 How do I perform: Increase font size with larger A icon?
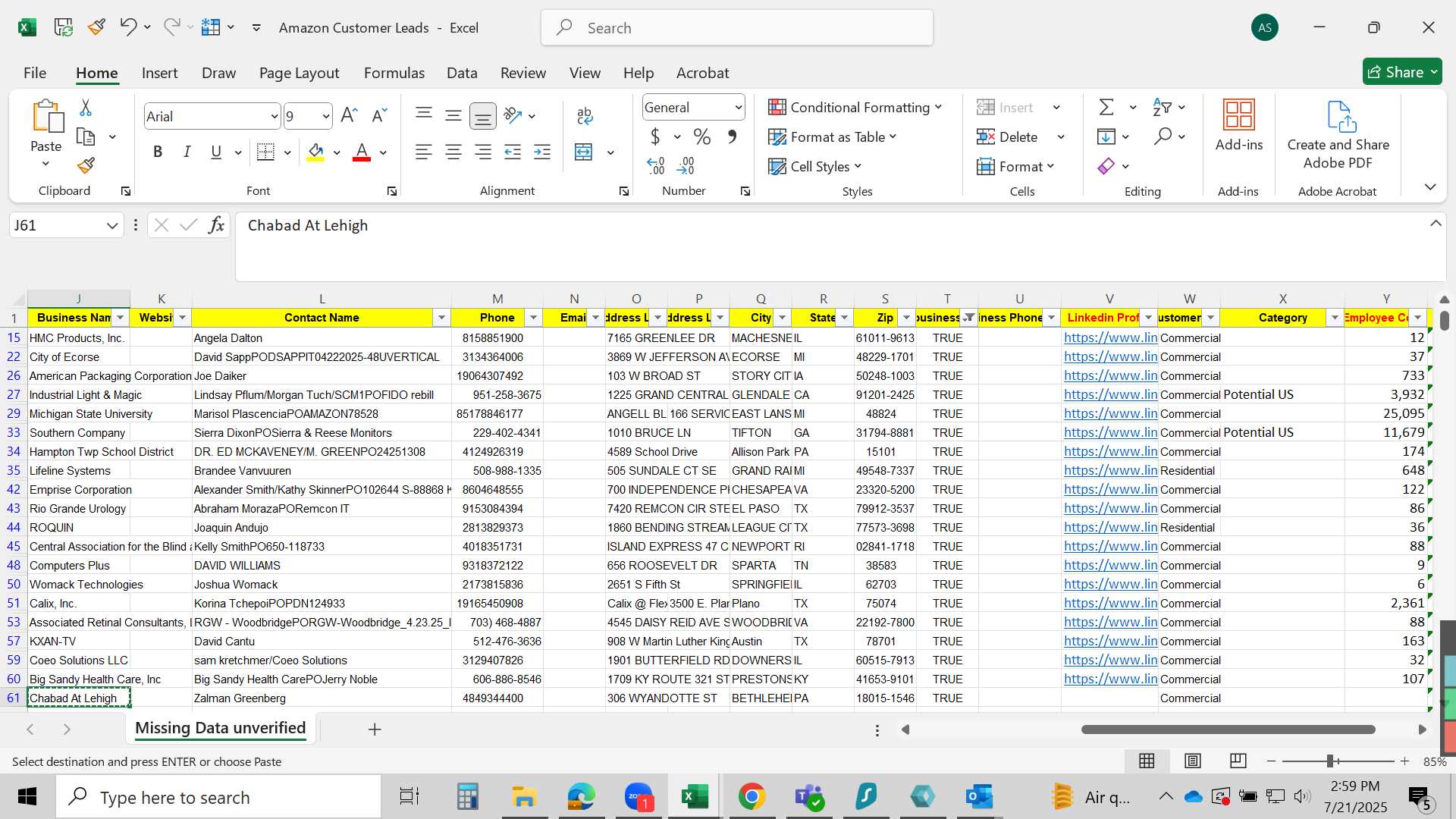(349, 115)
